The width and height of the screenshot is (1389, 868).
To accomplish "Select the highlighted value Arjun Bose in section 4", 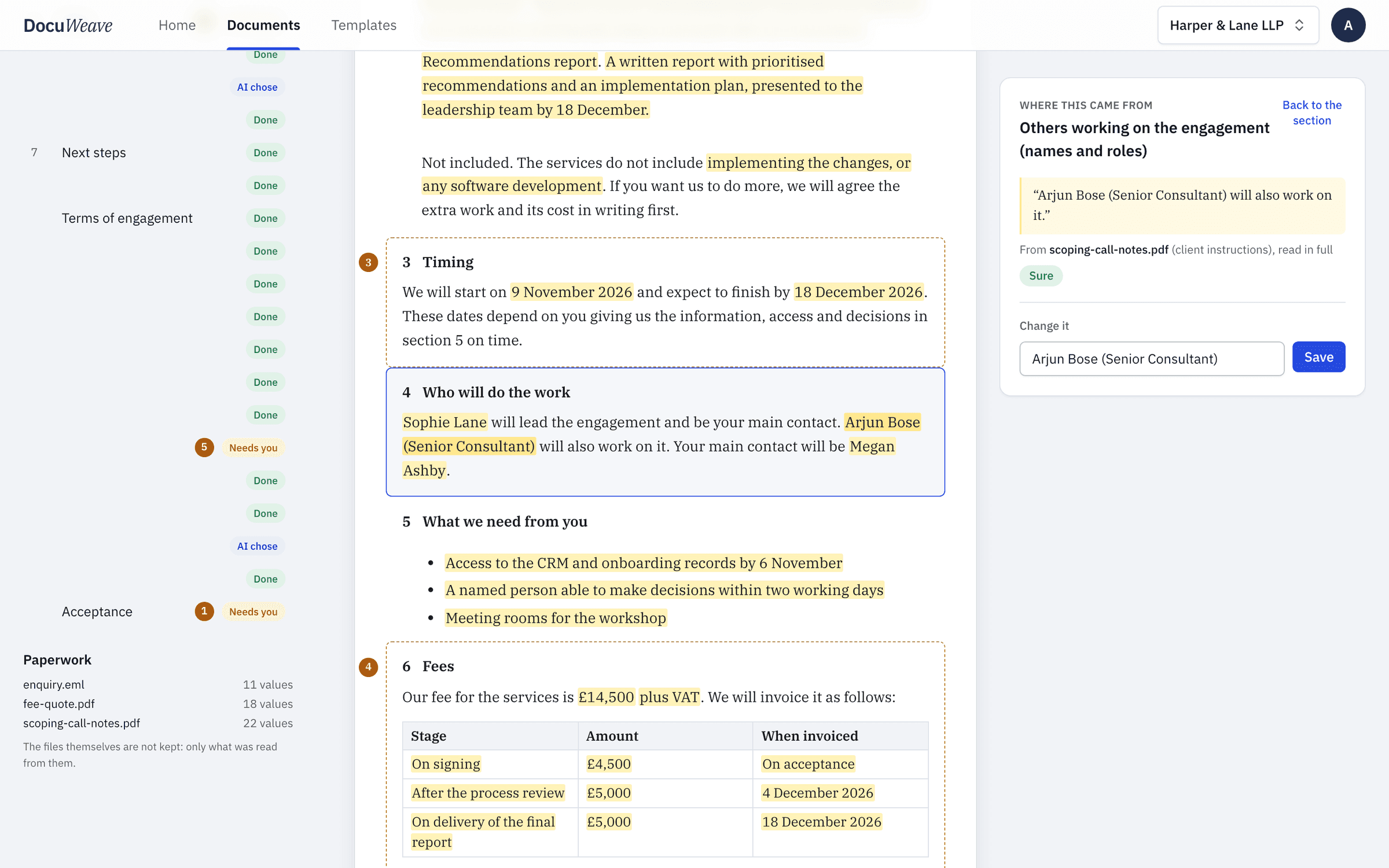I will (883, 422).
